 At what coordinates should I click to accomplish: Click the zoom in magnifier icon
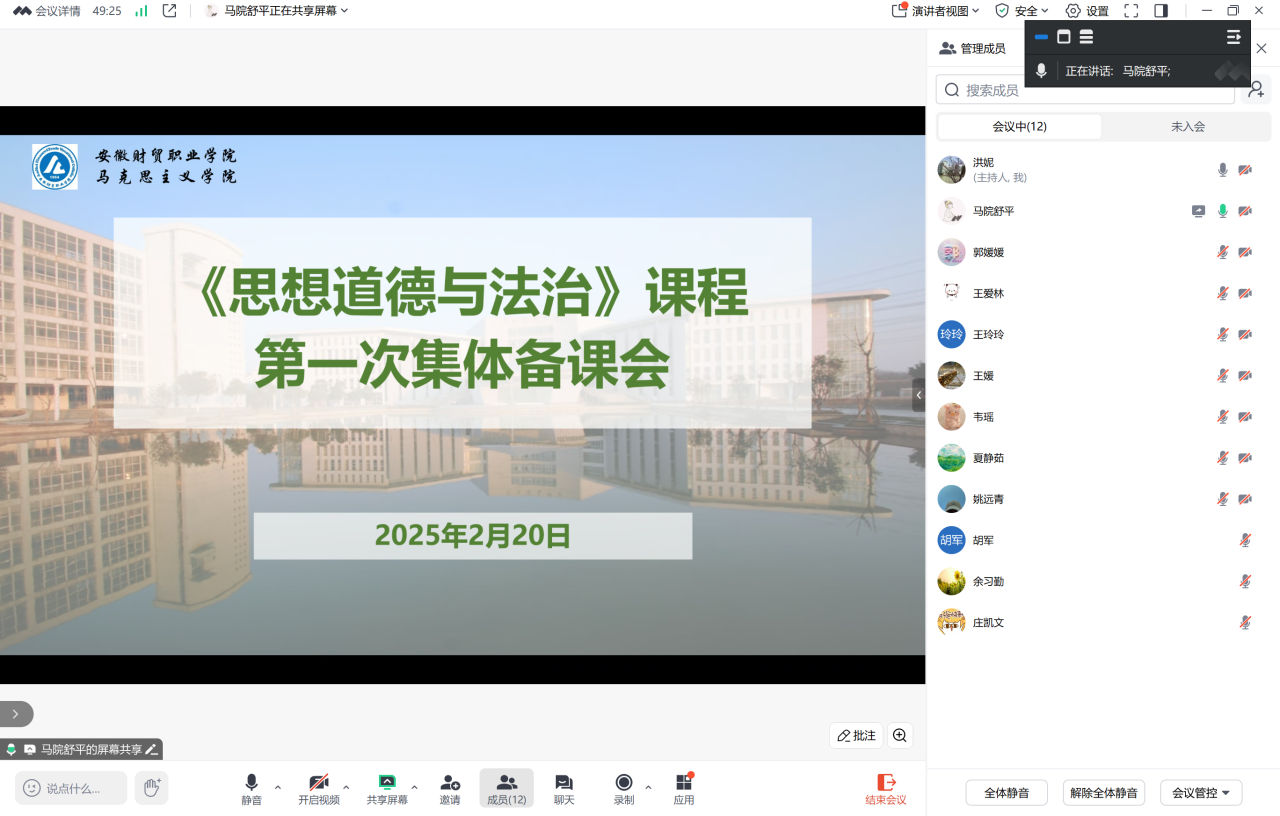(900, 736)
